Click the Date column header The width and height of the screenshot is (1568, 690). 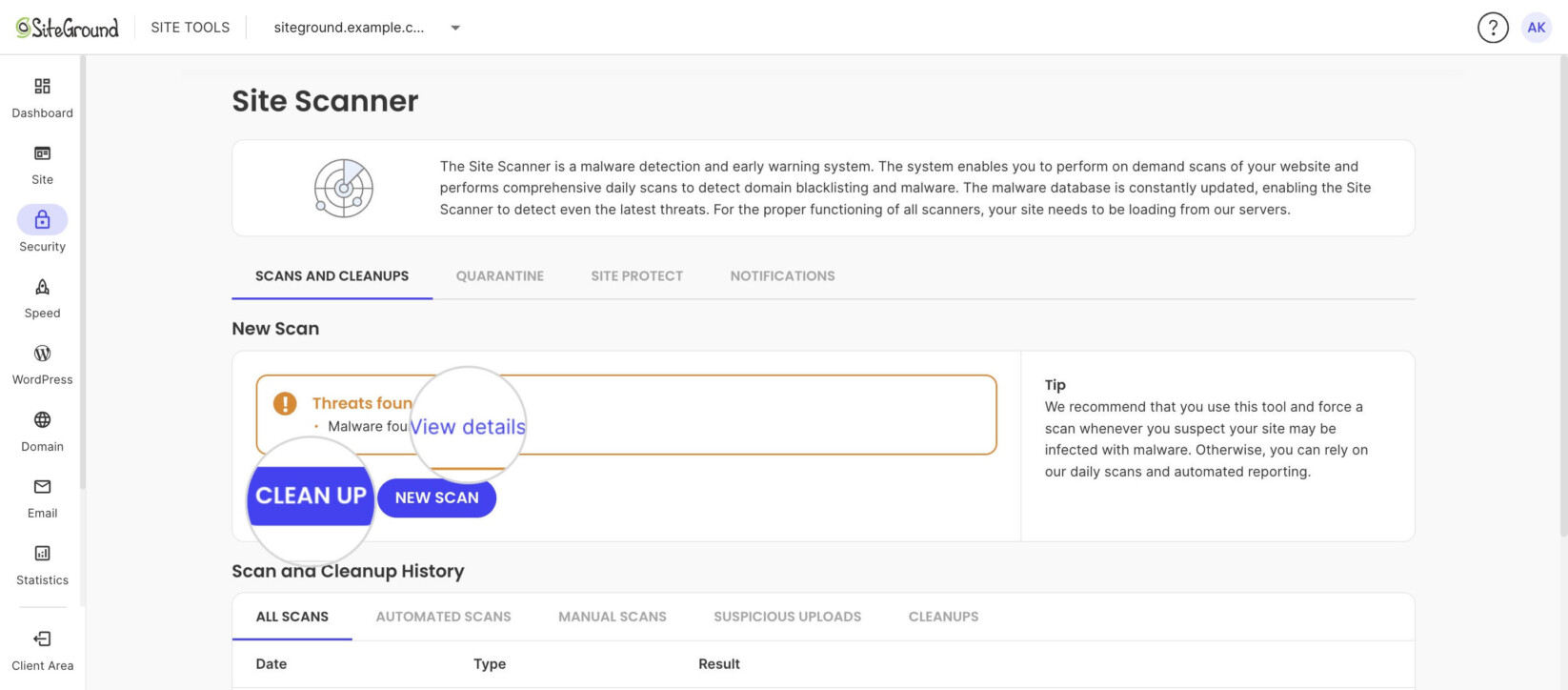tap(271, 664)
